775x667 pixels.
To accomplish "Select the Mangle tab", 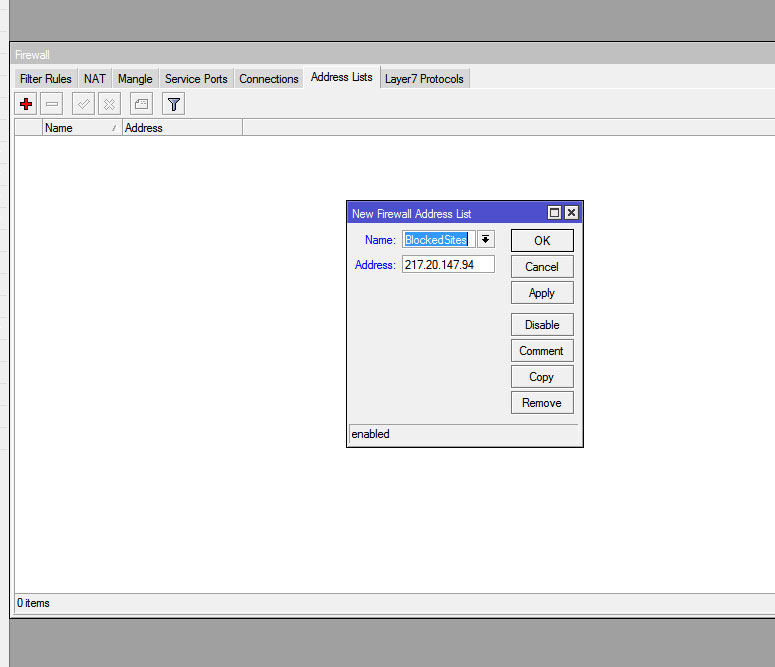I will click(x=135, y=79).
